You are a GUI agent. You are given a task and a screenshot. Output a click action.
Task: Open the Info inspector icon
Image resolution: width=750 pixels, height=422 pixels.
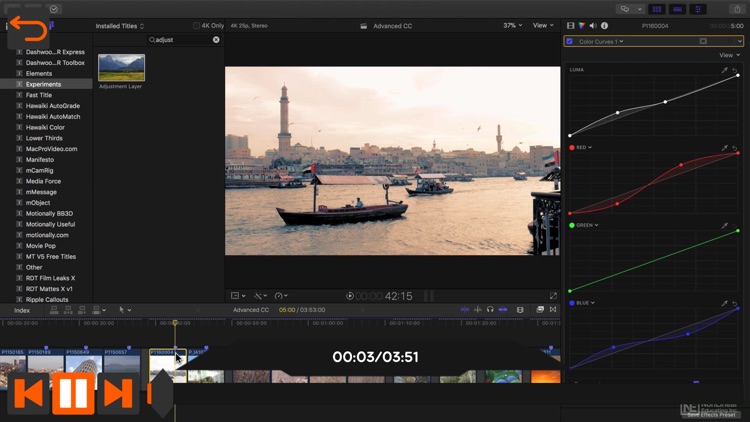click(x=605, y=26)
